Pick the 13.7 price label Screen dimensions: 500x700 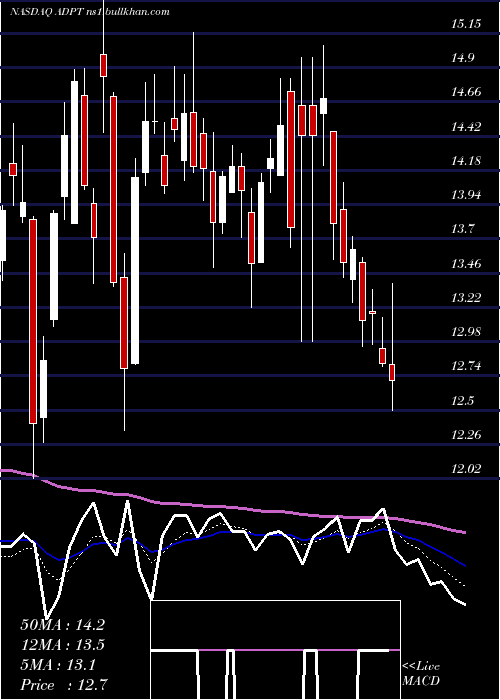tap(463, 229)
